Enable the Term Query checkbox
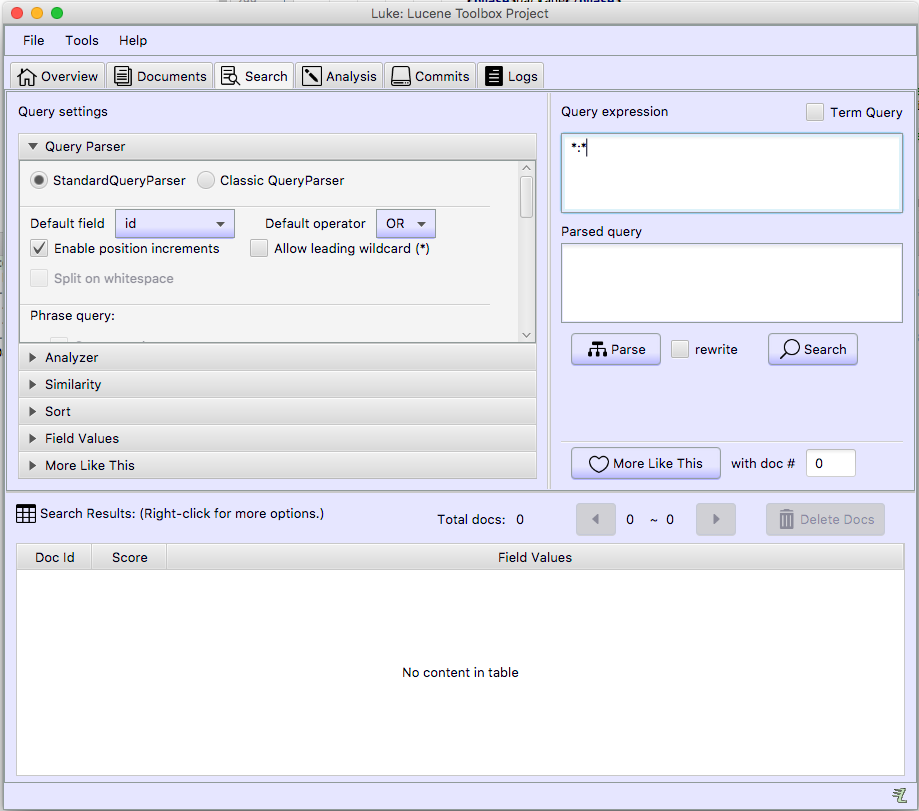Screen dimensions: 919x811 tap(815, 112)
